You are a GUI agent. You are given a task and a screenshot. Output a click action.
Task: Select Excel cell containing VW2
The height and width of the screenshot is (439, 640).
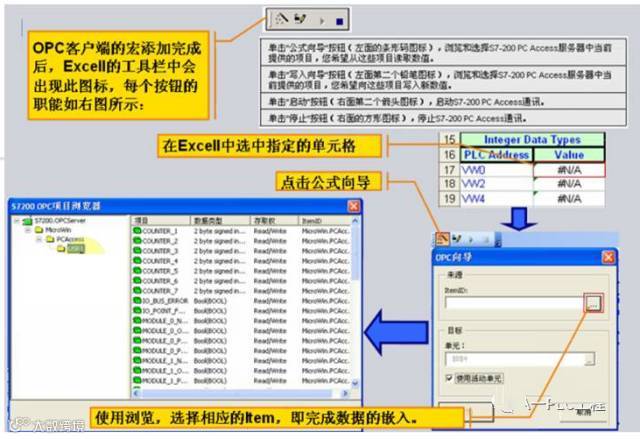coord(497,184)
